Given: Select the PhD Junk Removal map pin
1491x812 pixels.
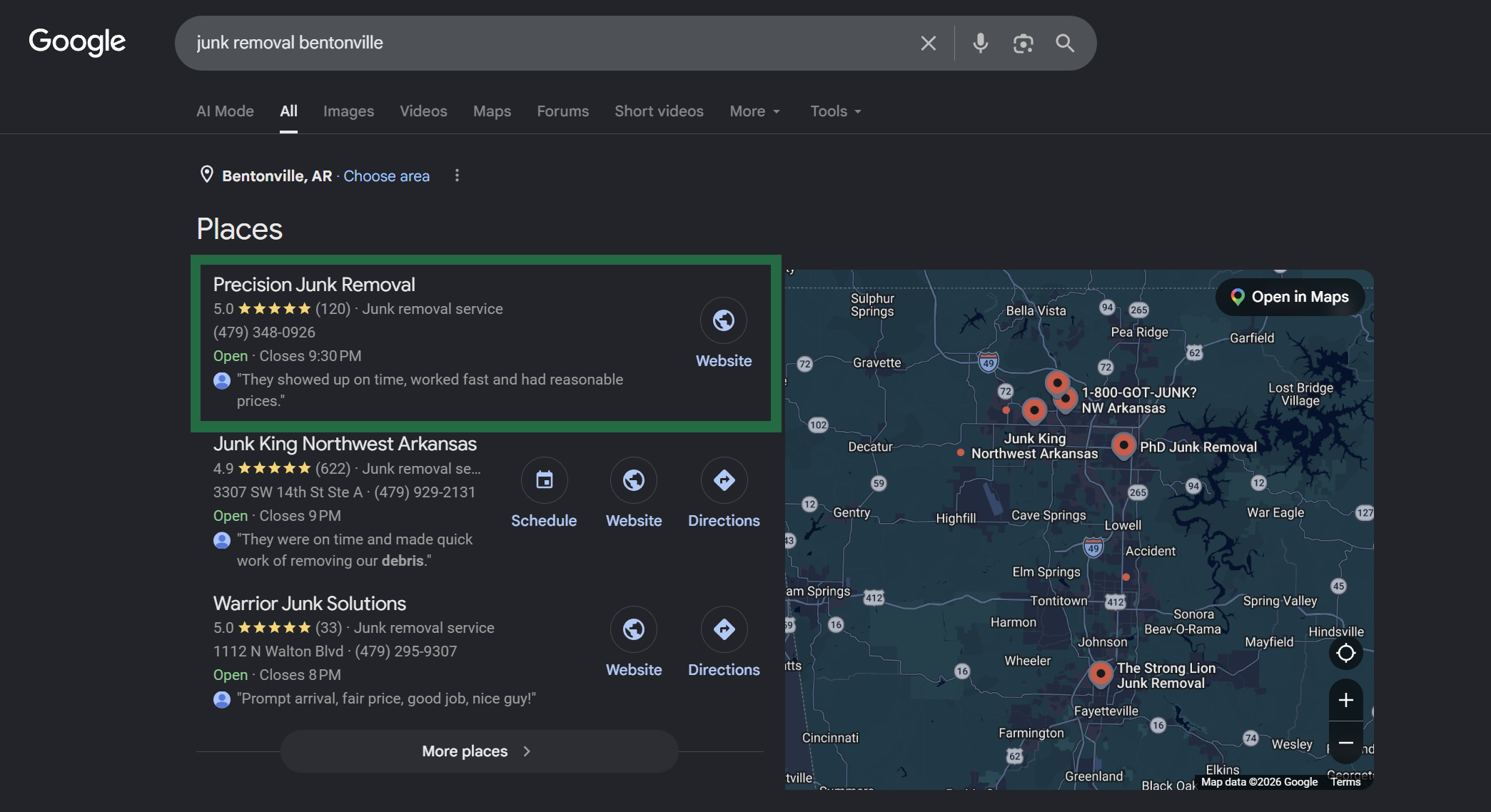Looking at the screenshot, I should (x=1123, y=446).
